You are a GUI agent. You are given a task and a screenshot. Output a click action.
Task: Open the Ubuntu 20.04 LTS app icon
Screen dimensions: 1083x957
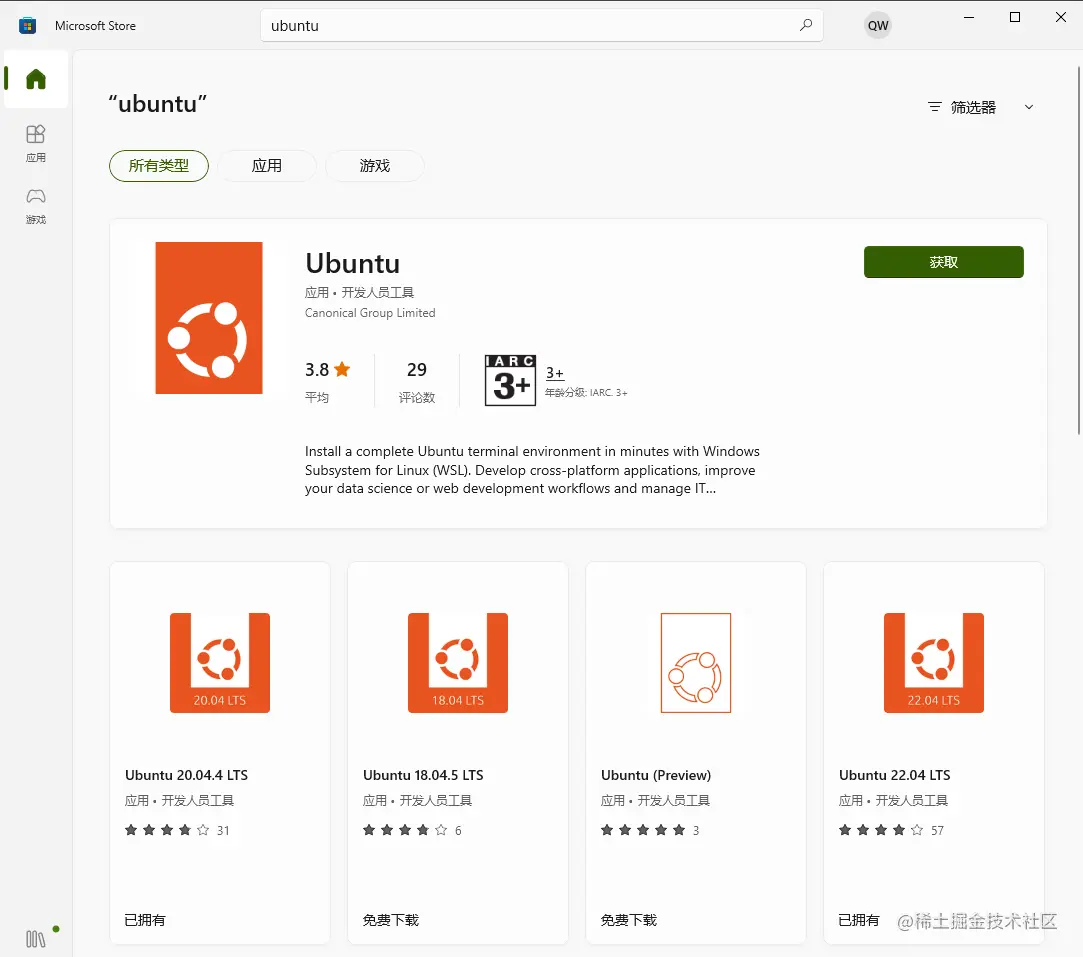click(x=220, y=663)
